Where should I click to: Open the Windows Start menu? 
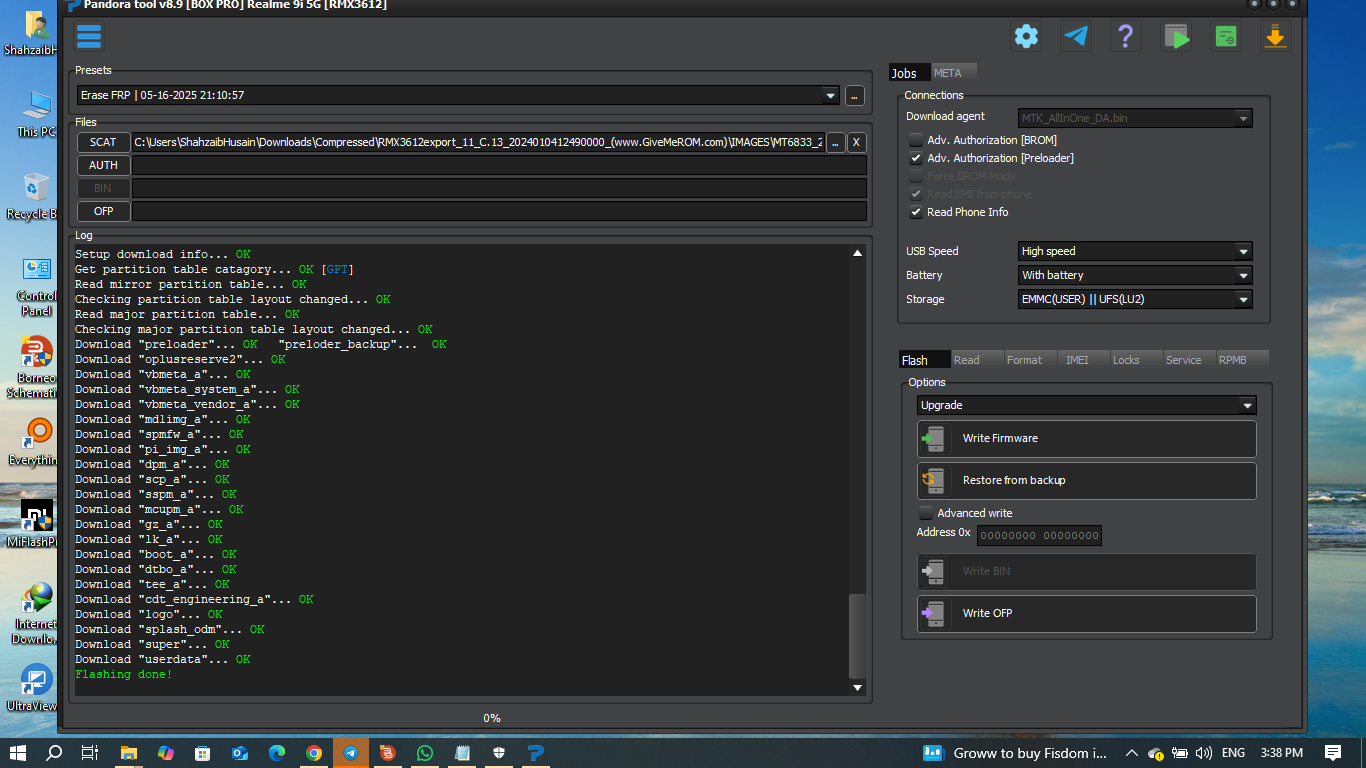pos(18,753)
